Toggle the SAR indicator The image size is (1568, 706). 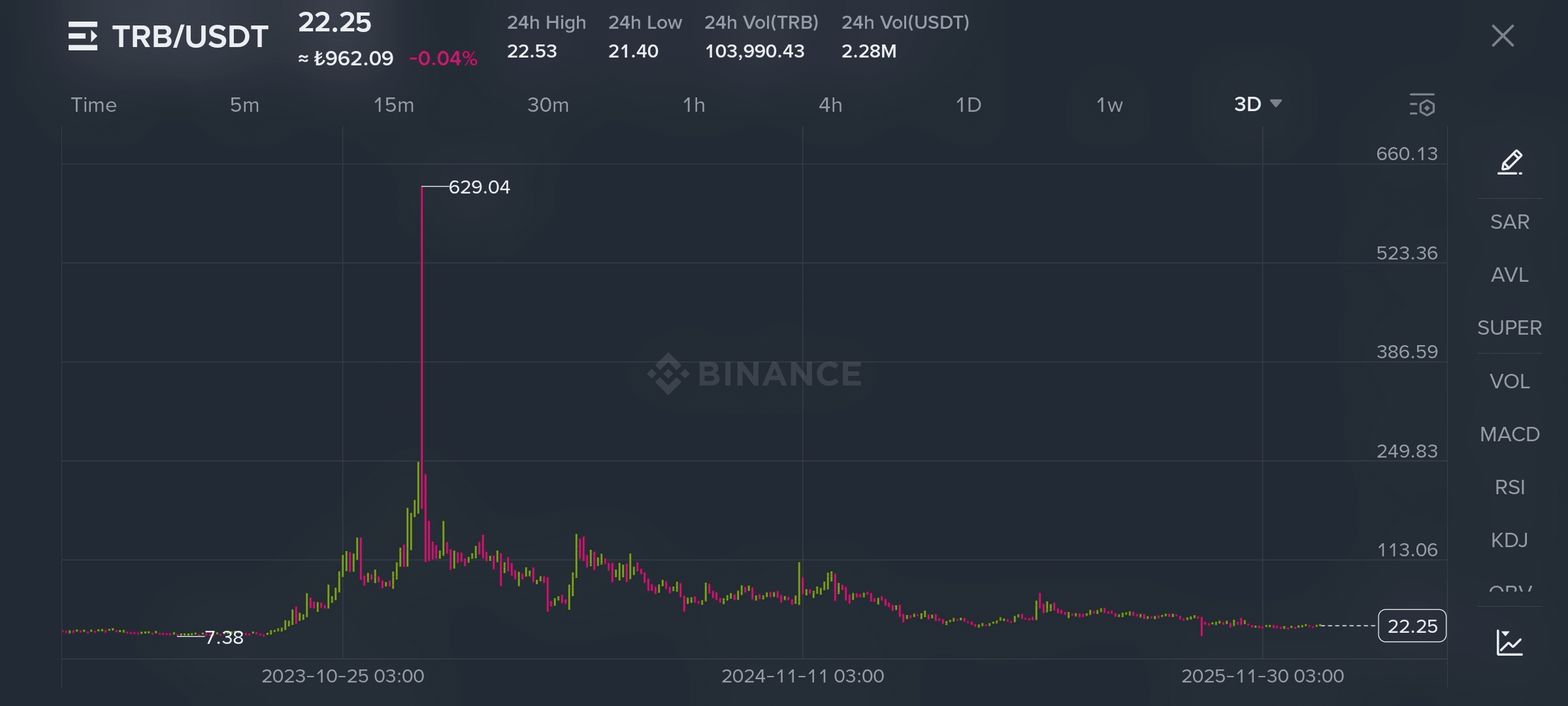(1510, 222)
